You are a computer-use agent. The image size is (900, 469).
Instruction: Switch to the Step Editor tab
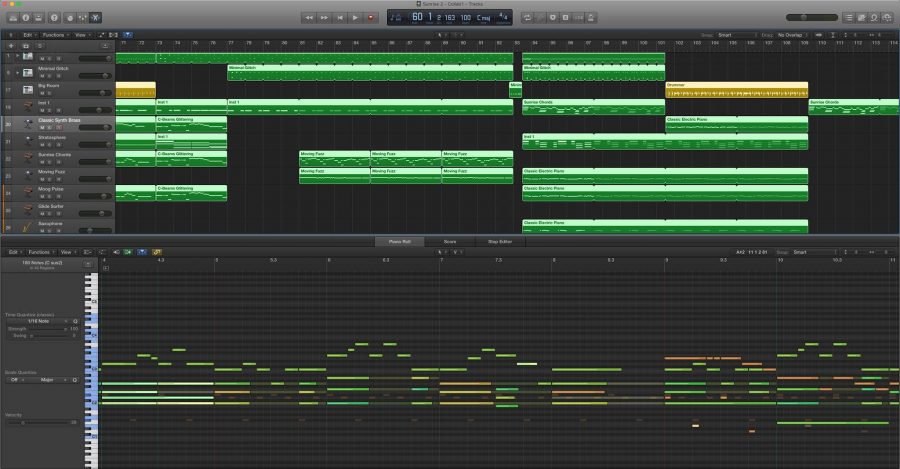[x=500, y=242]
